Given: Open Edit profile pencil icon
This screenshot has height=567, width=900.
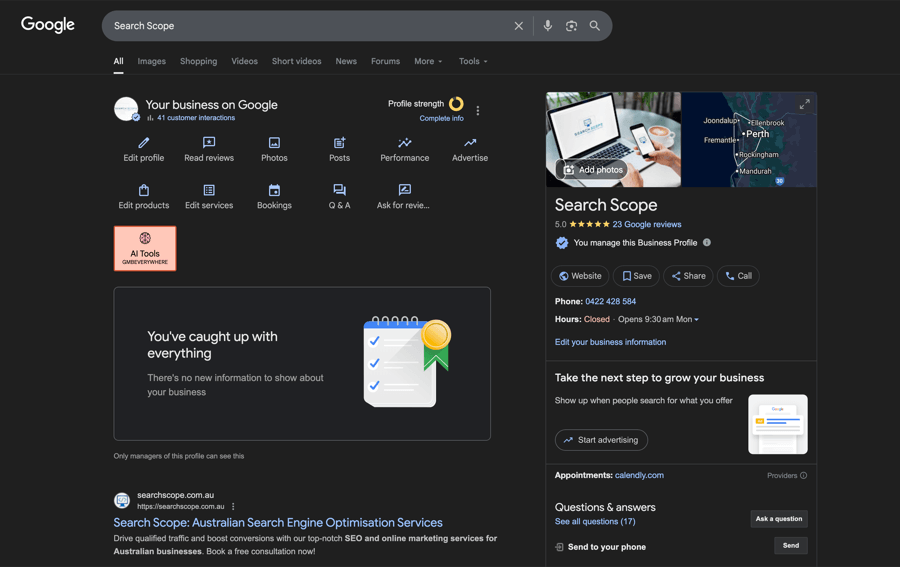Looking at the screenshot, I should pyautogui.click(x=143, y=142).
